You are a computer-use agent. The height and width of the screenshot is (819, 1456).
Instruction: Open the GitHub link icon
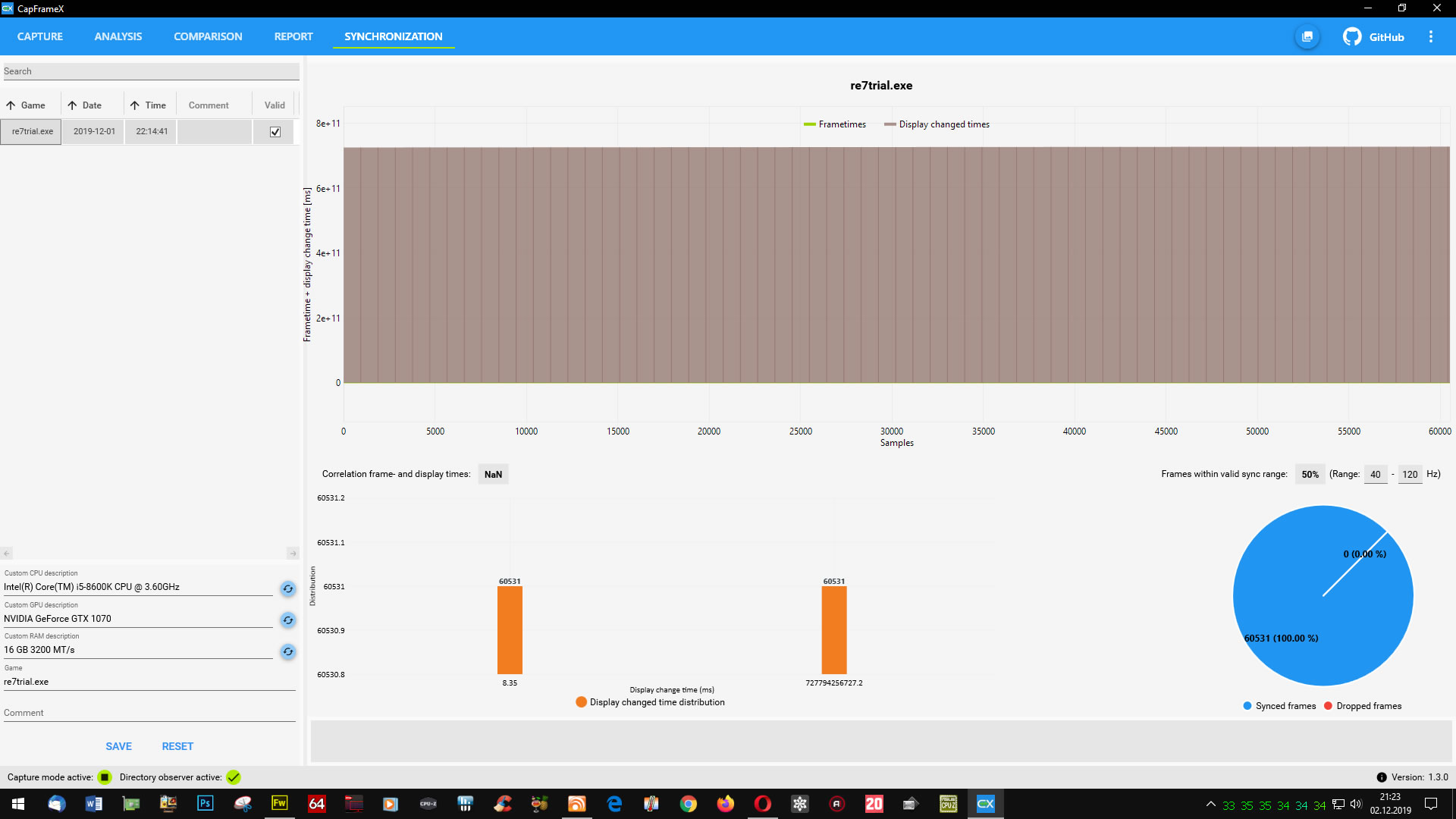pyautogui.click(x=1352, y=36)
